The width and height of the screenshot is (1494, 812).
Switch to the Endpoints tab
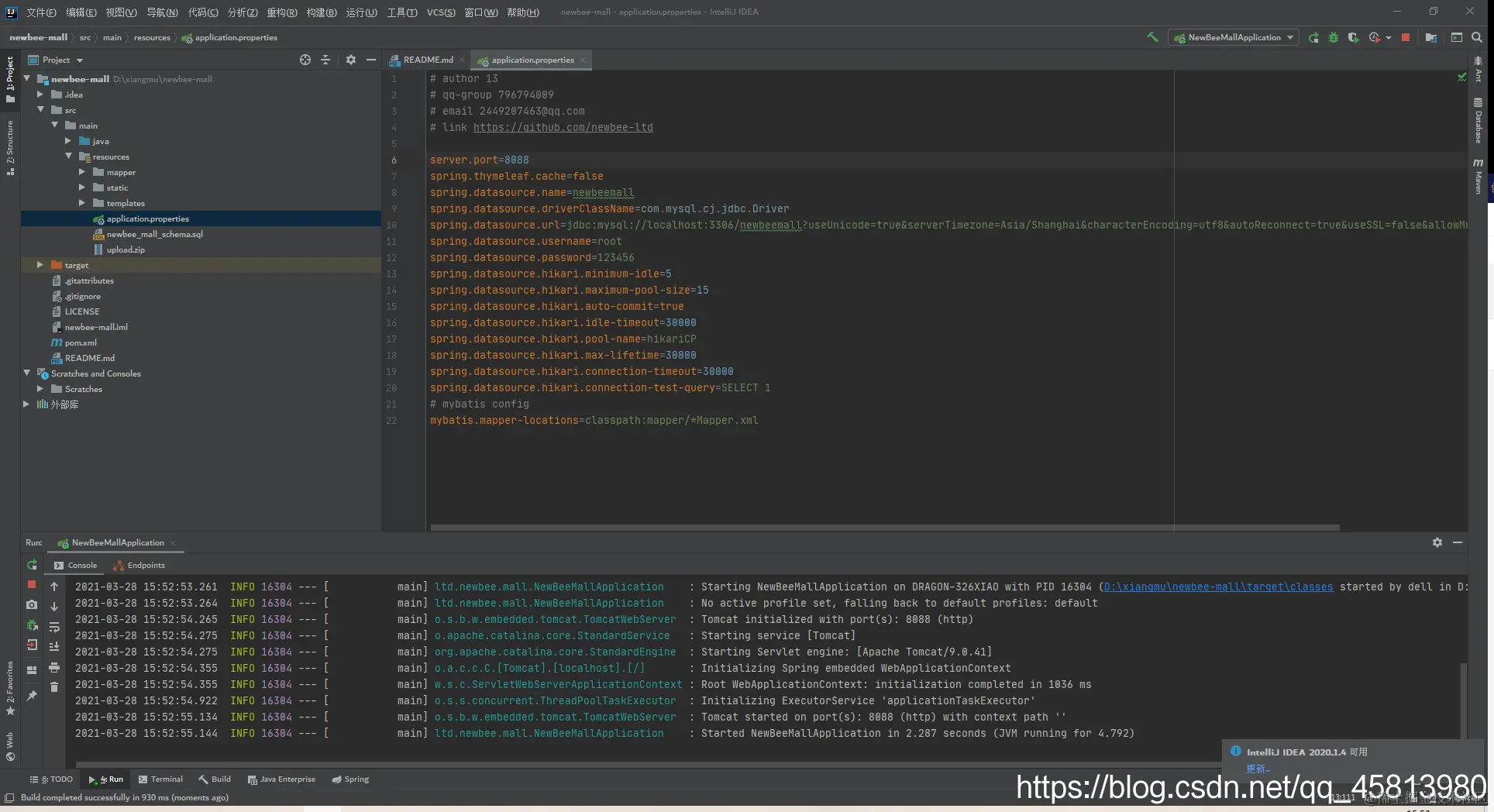(139, 565)
